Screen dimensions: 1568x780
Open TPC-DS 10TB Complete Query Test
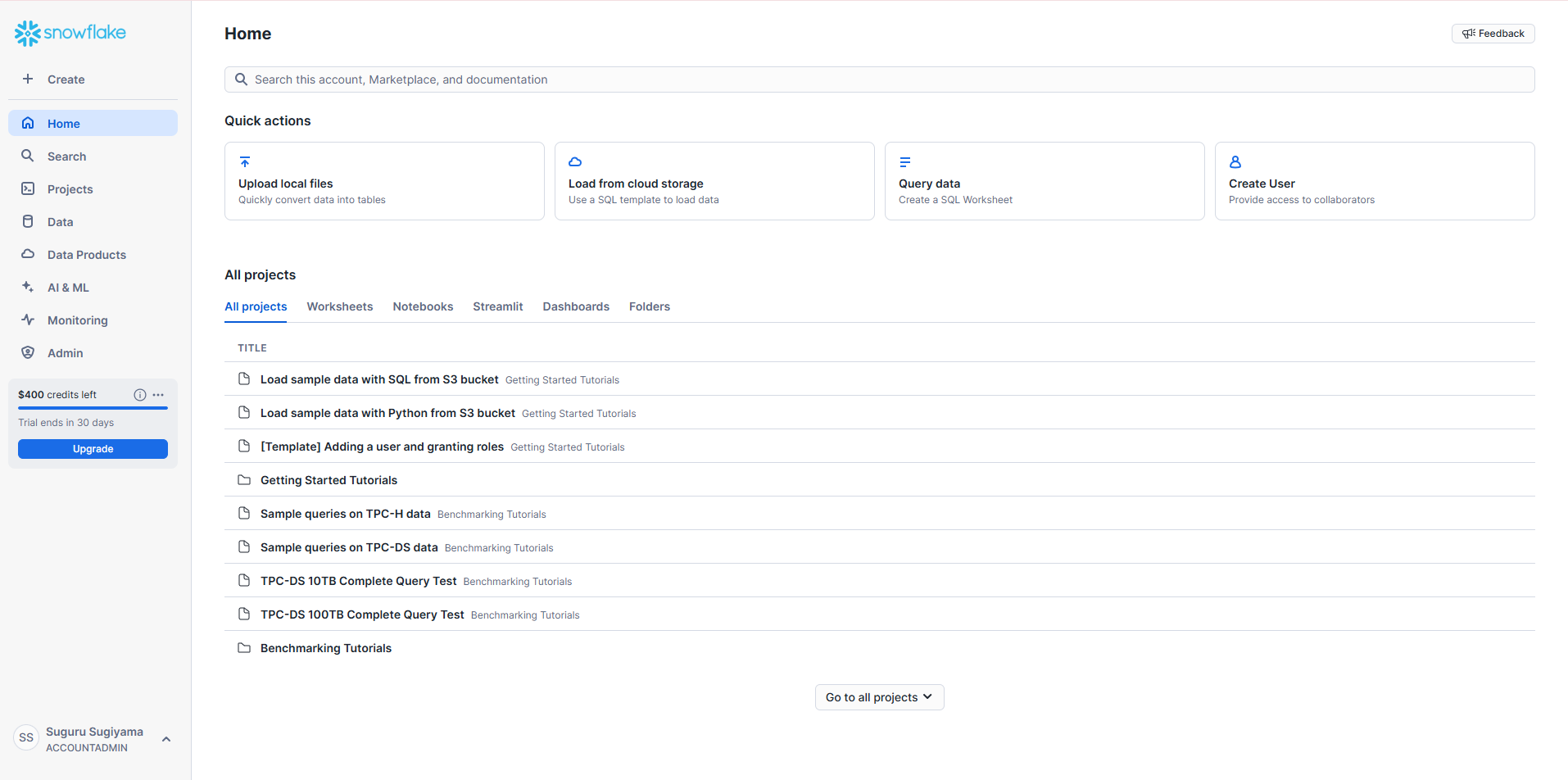pyautogui.click(x=358, y=581)
